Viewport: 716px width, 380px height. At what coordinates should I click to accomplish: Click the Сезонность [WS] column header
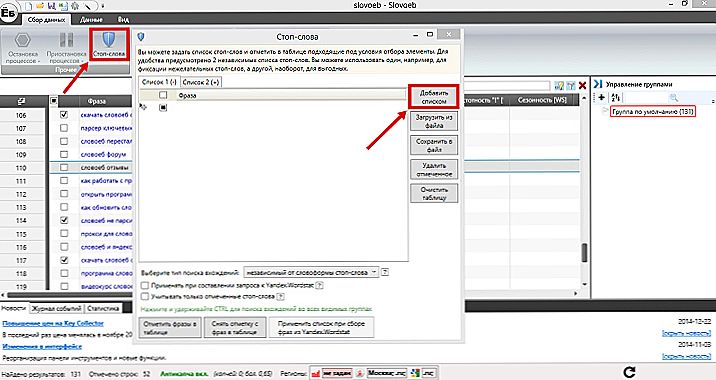(x=542, y=100)
